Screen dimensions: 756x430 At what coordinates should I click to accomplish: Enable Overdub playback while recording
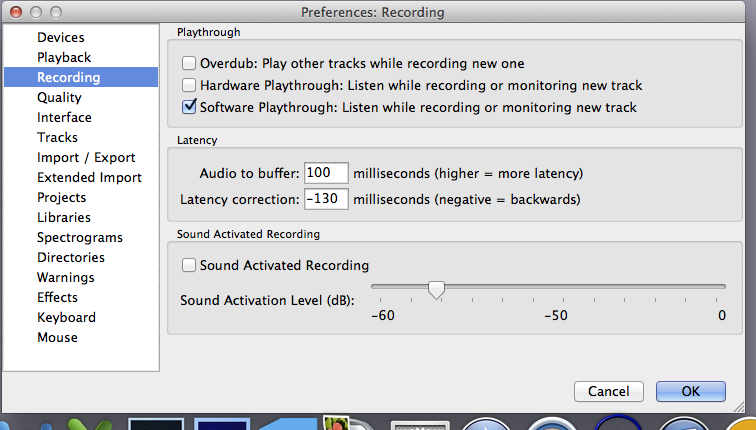189,63
